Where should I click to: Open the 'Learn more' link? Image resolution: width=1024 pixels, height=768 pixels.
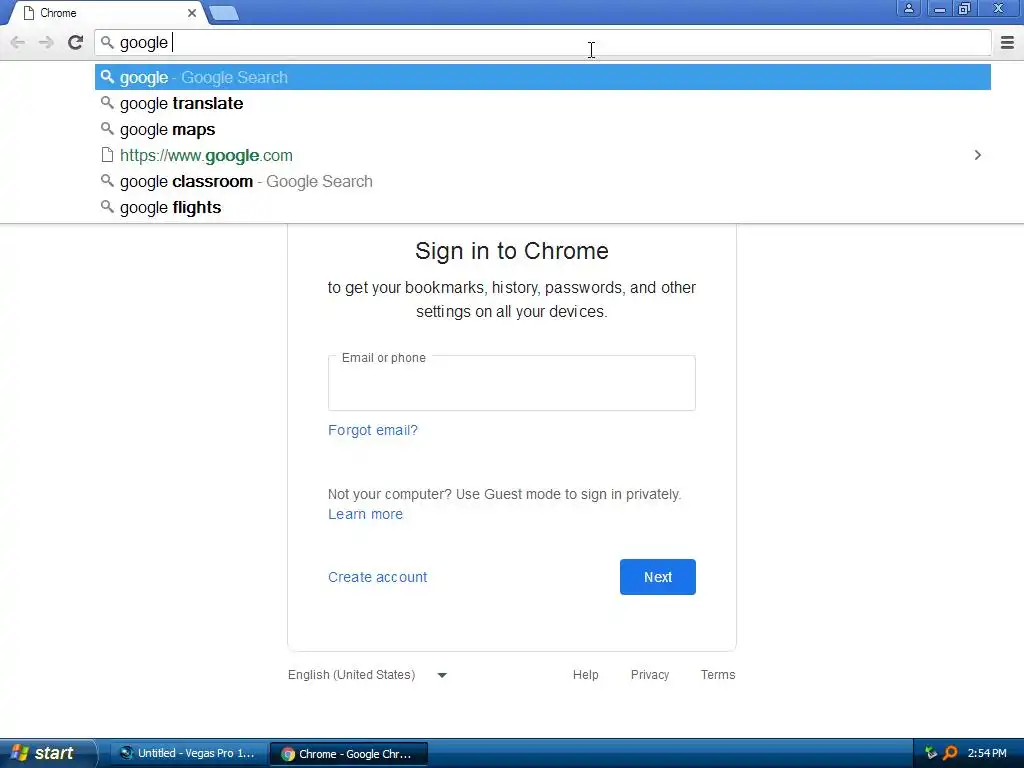tap(365, 515)
